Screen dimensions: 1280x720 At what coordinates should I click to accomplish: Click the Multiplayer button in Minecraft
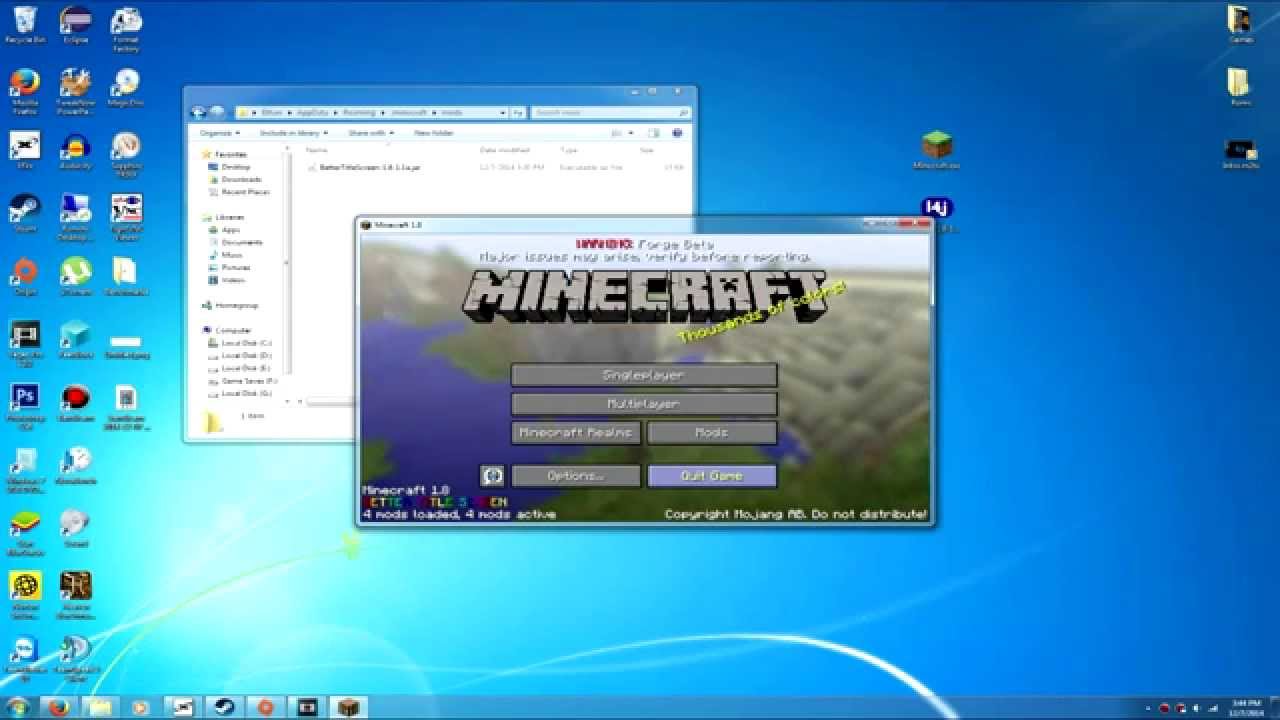644,404
